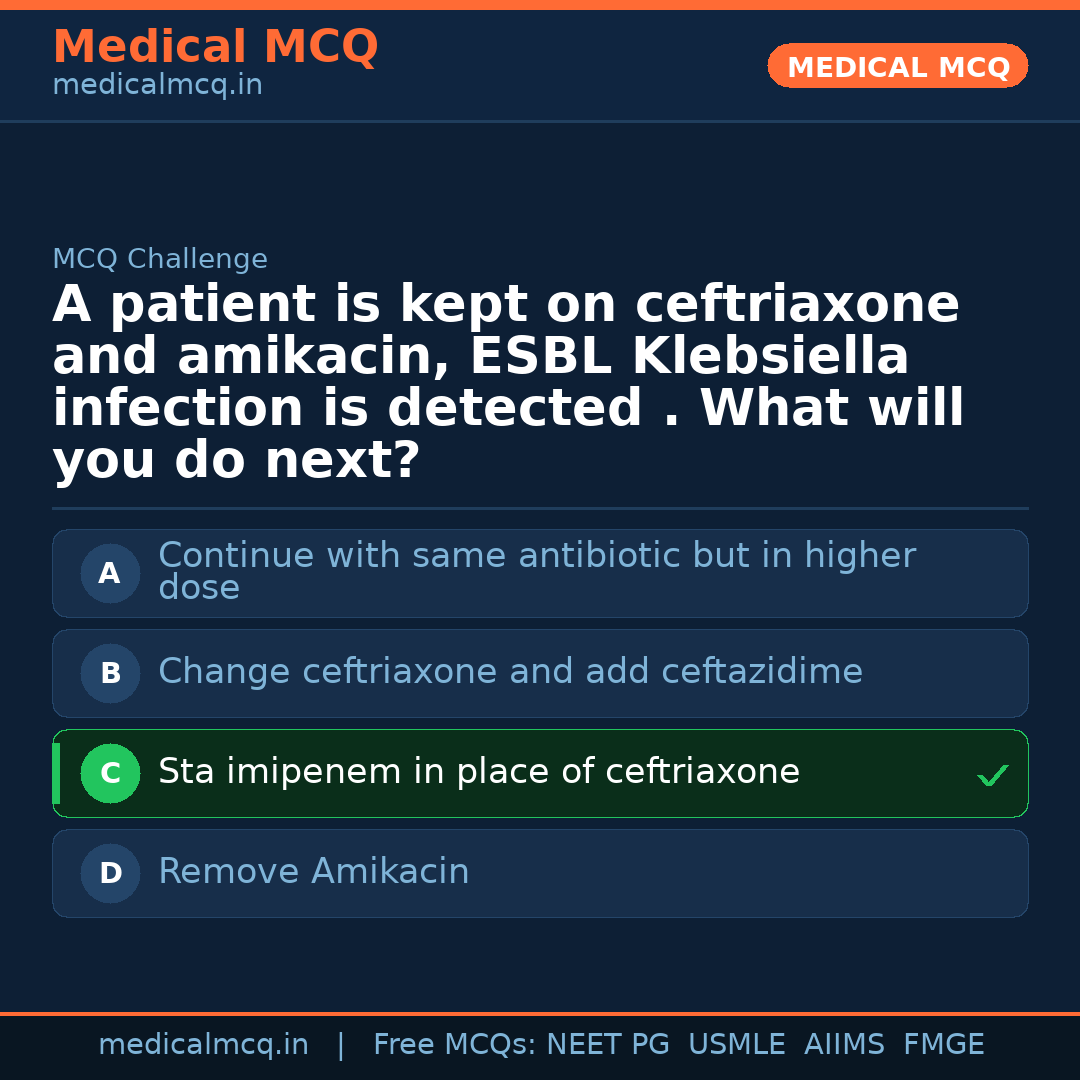Image resolution: width=1080 pixels, height=1080 pixels.
Task: Select the A letter circle
Action: click(110, 574)
